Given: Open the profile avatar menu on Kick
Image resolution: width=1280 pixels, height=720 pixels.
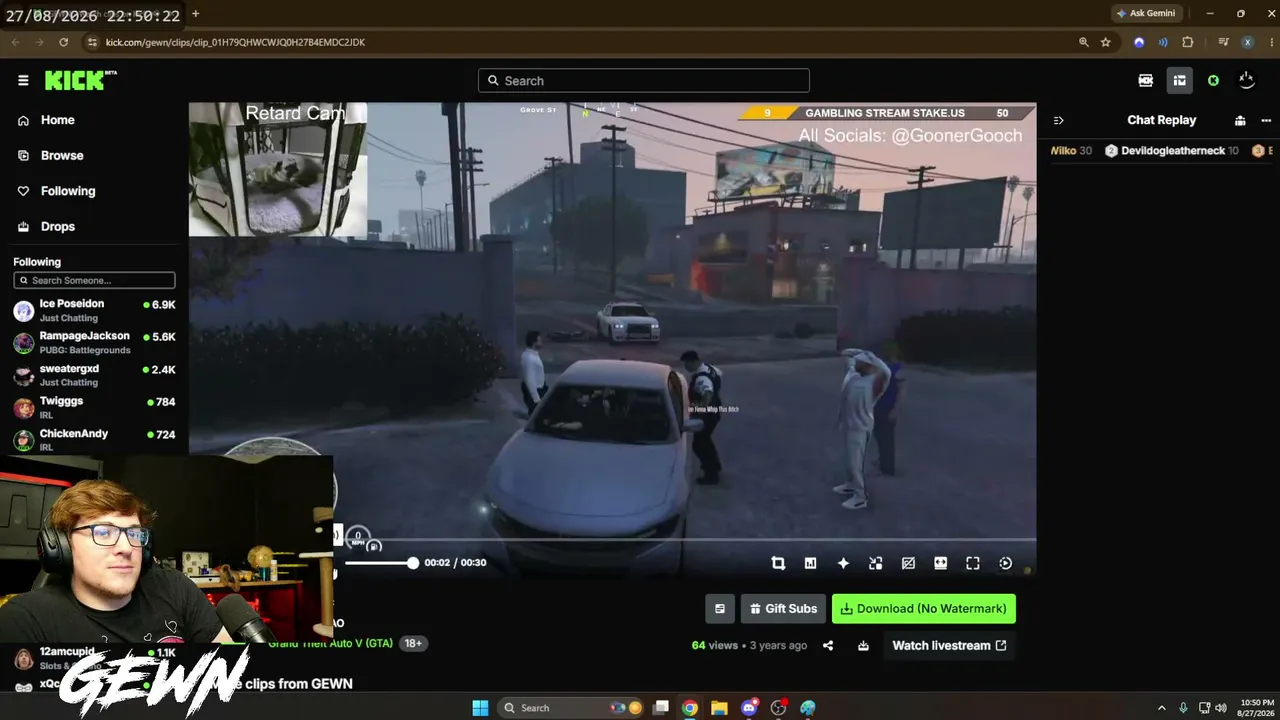Looking at the screenshot, I should click(x=1246, y=81).
